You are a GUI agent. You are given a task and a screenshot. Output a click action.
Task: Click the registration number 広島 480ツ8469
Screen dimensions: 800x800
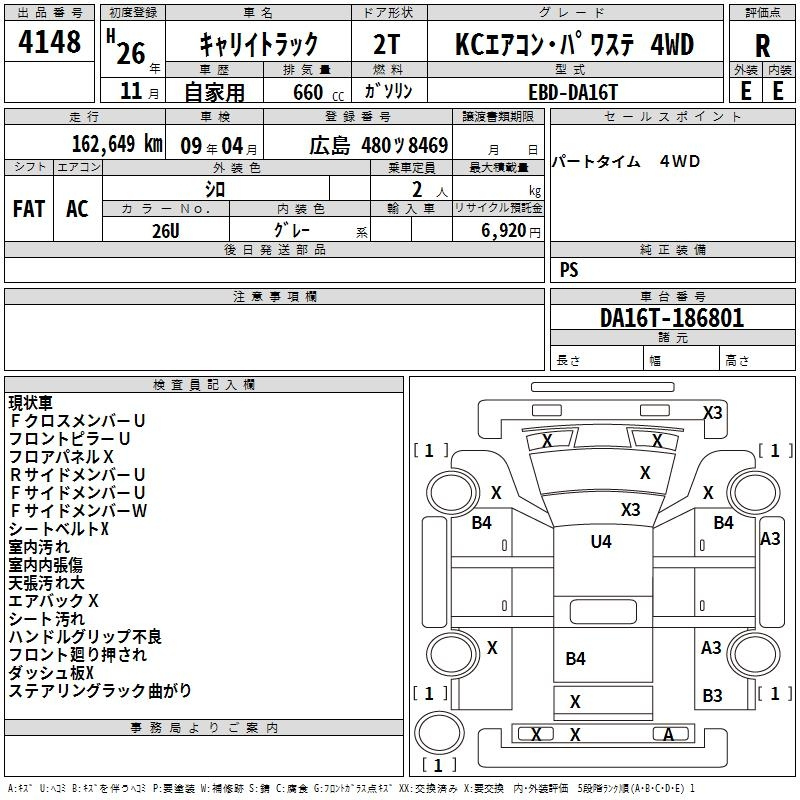[x=378, y=145]
